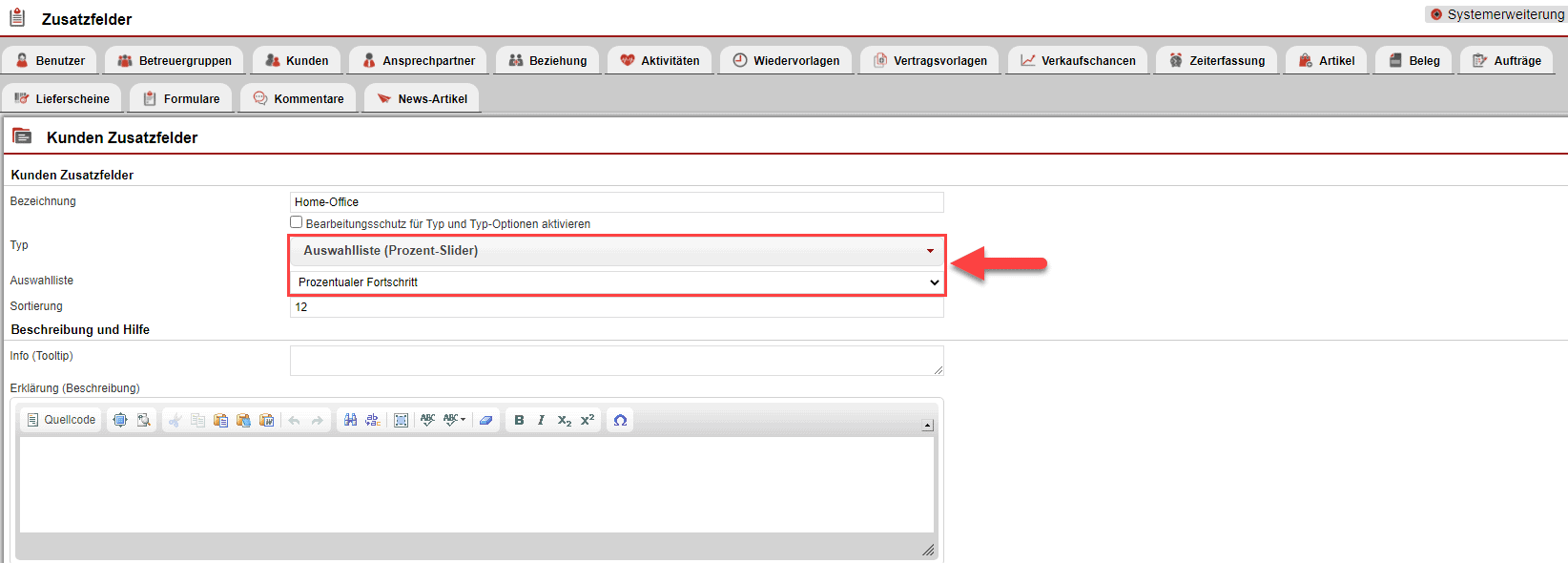The width and height of the screenshot is (1568, 563).
Task: Click the subscript icon
Action: point(564,420)
